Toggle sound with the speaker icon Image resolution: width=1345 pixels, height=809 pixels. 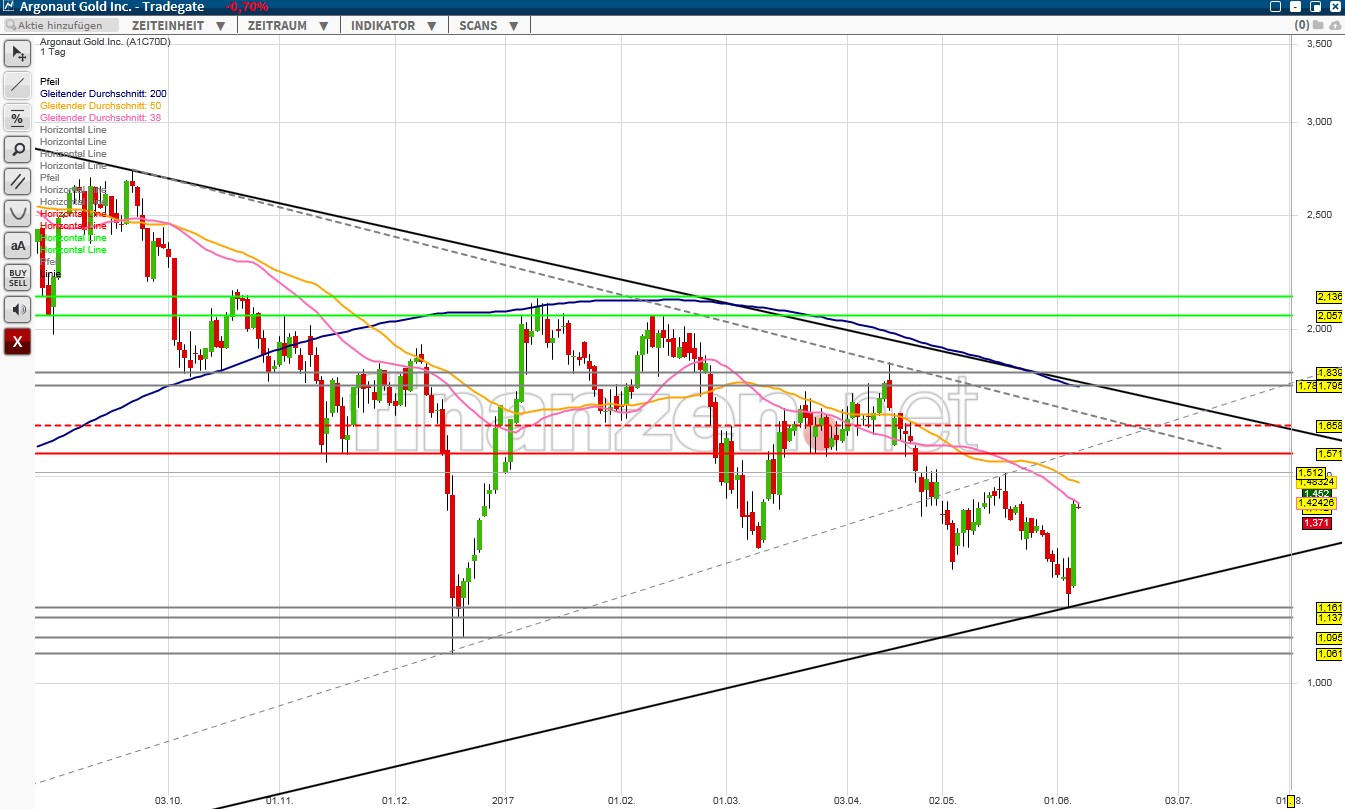tap(18, 310)
